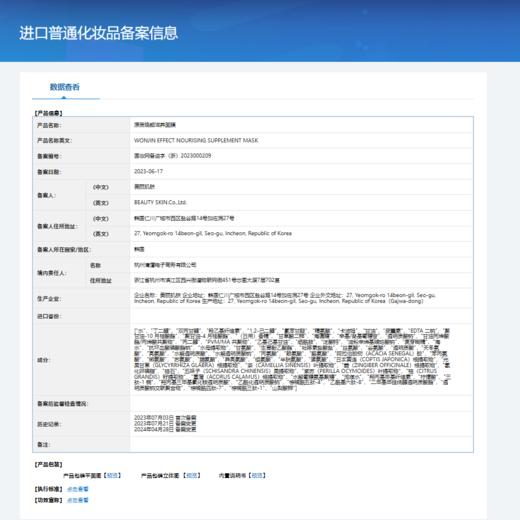Viewport: 520px width, 520px height.
Task: Click the 【产品包装】 section heading
Action: (x=48, y=464)
